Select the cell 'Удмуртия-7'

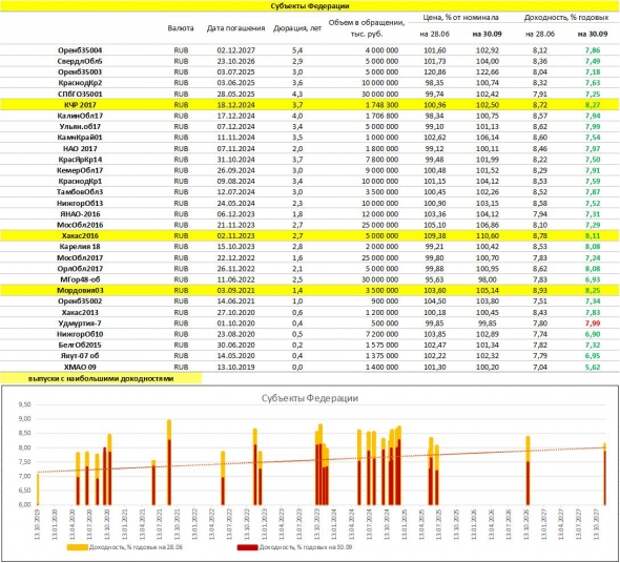80,323
